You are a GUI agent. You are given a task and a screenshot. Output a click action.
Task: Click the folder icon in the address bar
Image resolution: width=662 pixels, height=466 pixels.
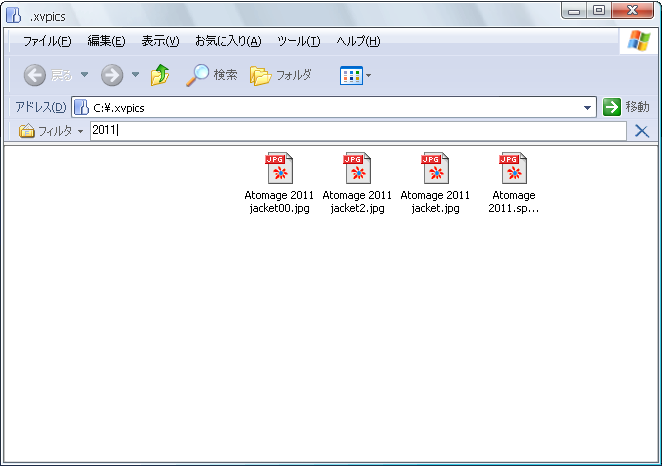tap(81, 108)
